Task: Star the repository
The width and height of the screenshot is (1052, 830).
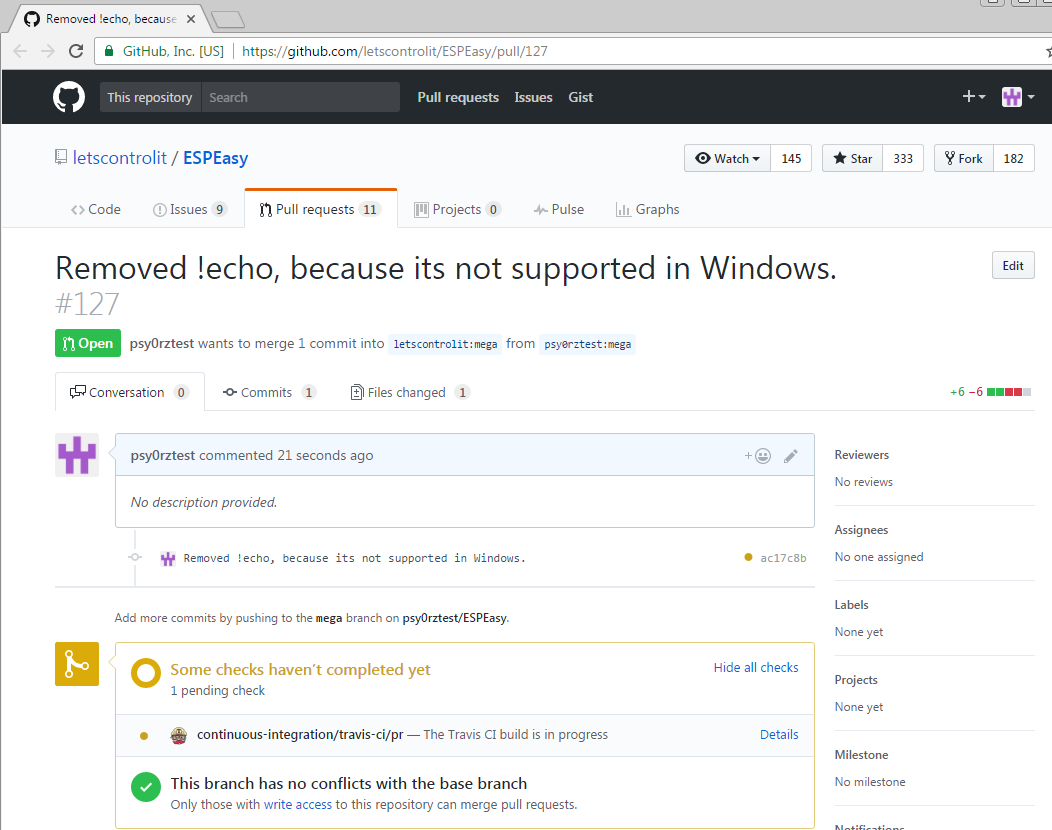Action: [852, 158]
